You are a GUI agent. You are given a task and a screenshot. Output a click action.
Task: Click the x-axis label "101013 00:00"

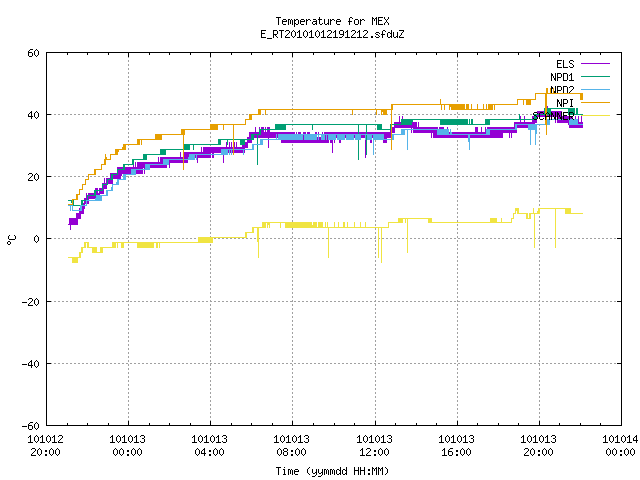click(x=127, y=446)
